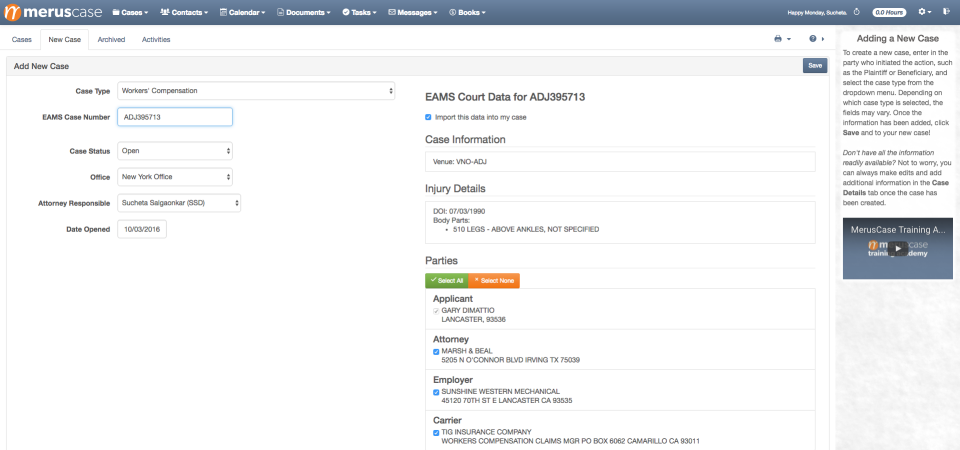Expand the print options arrow
This screenshot has height=450, width=960.
click(789, 39)
